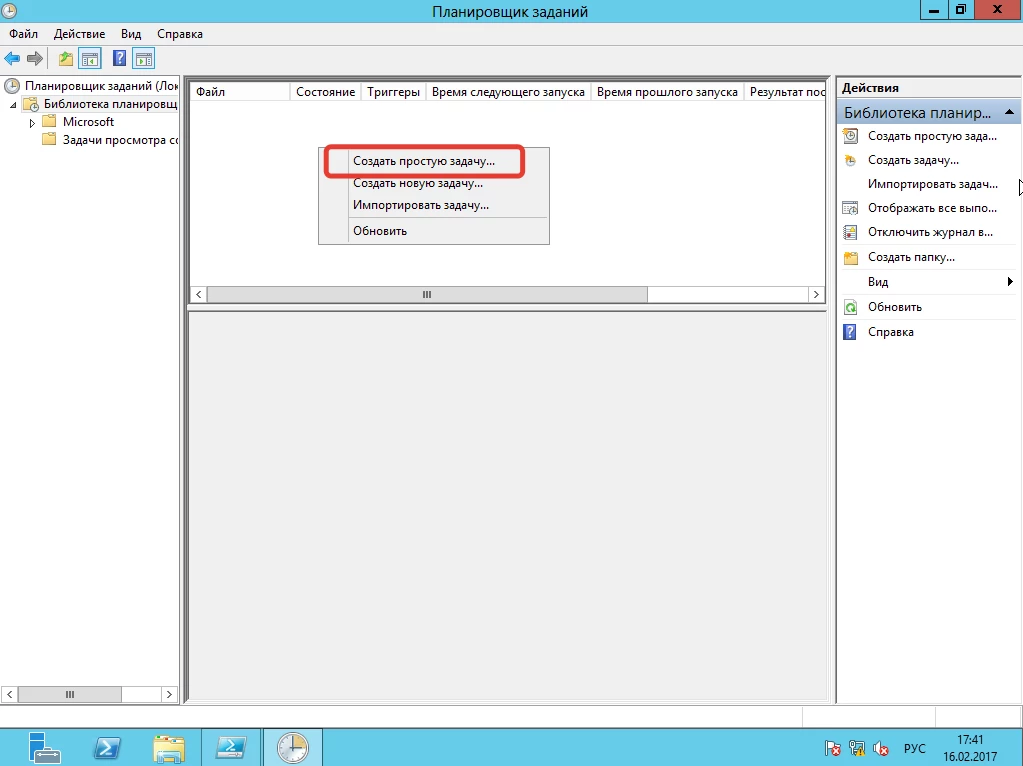Image resolution: width=1023 pixels, height=766 pixels.
Task: Click the create simple task icon in Actions
Action: (851, 136)
